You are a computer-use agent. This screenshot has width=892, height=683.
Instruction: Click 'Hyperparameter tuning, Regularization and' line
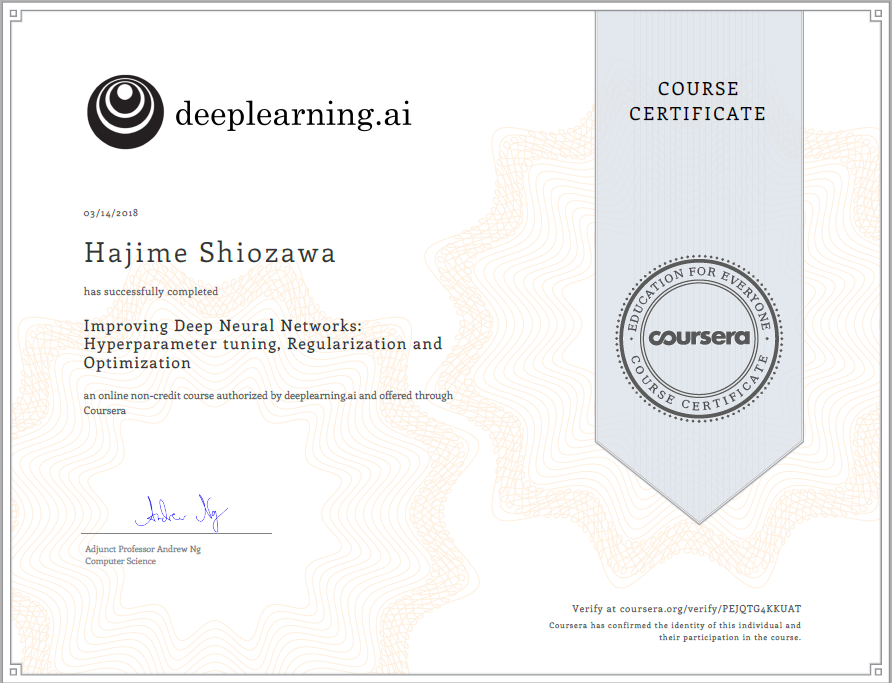(x=263, y=344)
